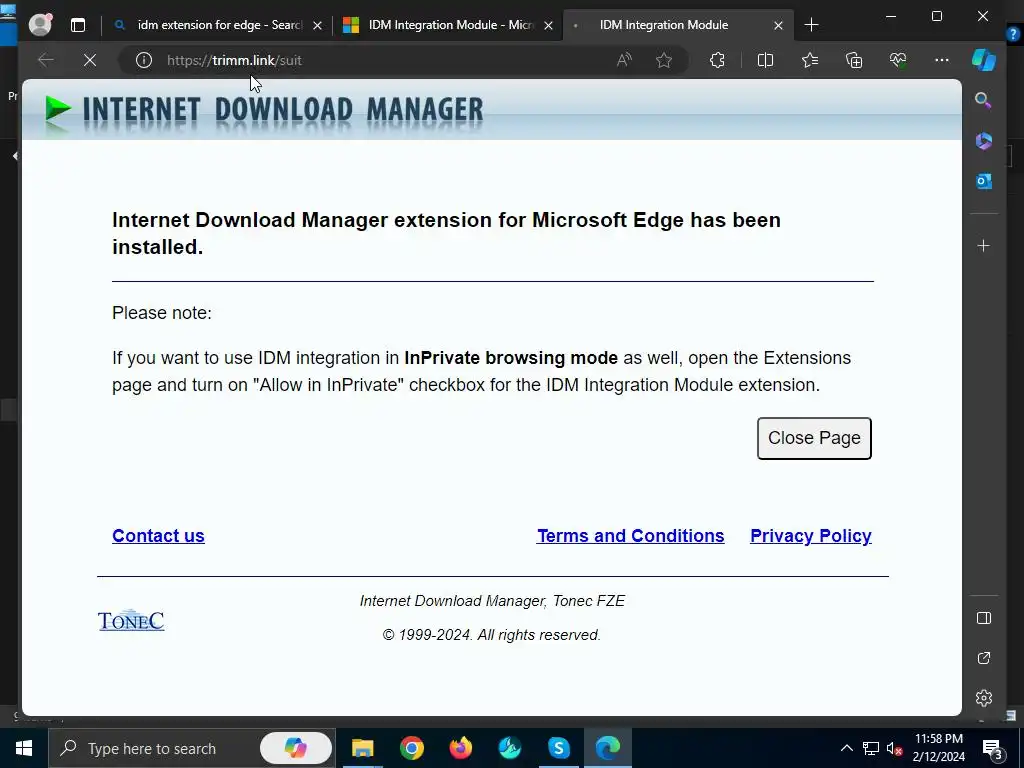Open link in new window sidebar icon
This screenshot has height=768, width=1024.
[984, 658]
